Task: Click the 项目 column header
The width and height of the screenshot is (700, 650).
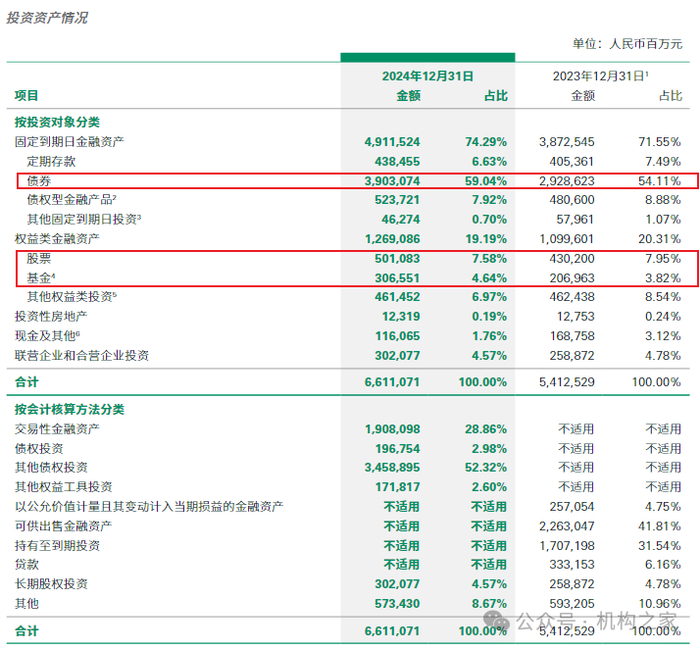Action: point(26,96)
